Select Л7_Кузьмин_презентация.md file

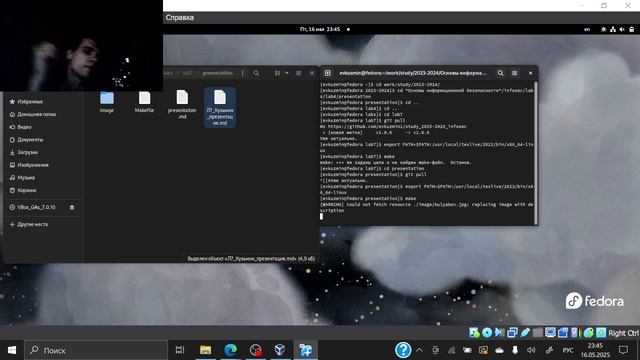(220, 107)
